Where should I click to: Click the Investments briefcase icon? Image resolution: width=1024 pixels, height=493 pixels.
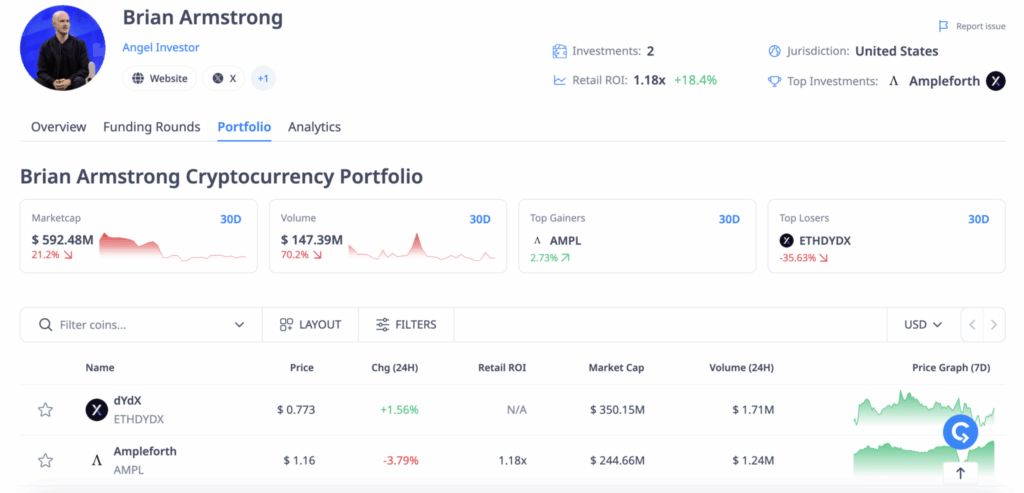click(559, 51)
